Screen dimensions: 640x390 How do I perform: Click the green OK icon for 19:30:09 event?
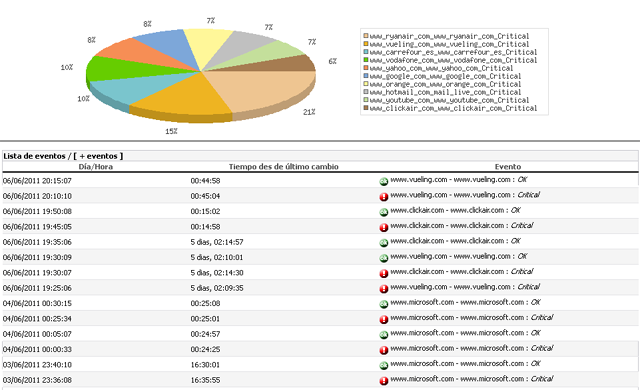pos(384,258)
